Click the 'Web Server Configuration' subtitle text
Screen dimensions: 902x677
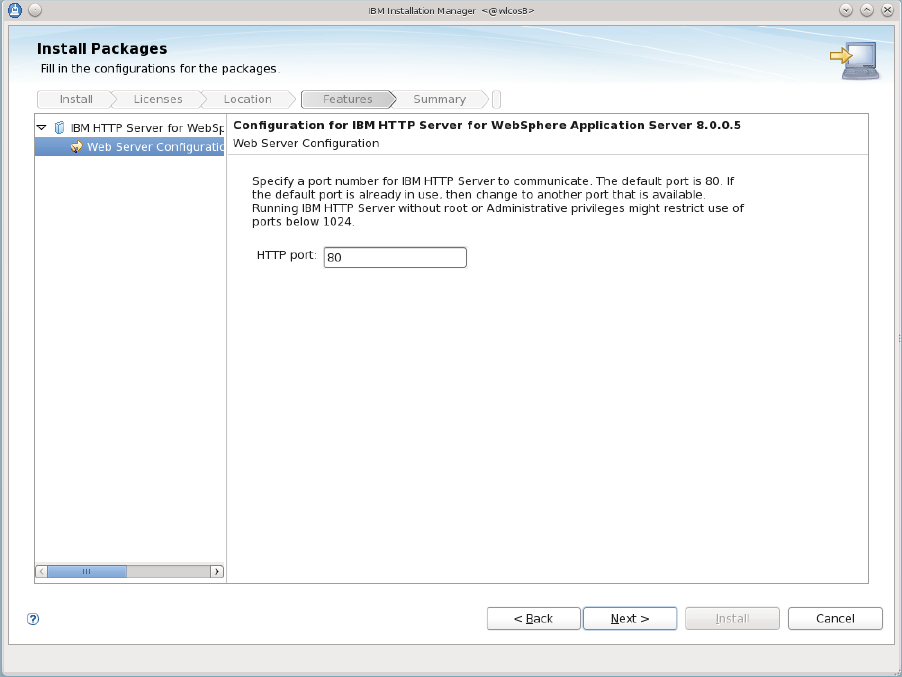coord(306,143)
